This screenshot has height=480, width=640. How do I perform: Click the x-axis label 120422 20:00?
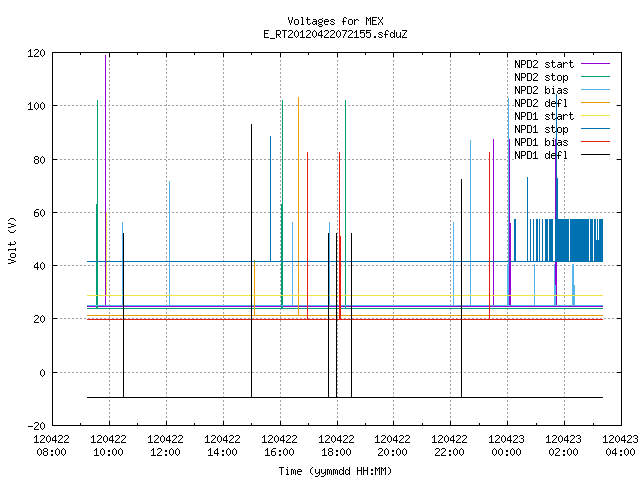tap(392, 446)
